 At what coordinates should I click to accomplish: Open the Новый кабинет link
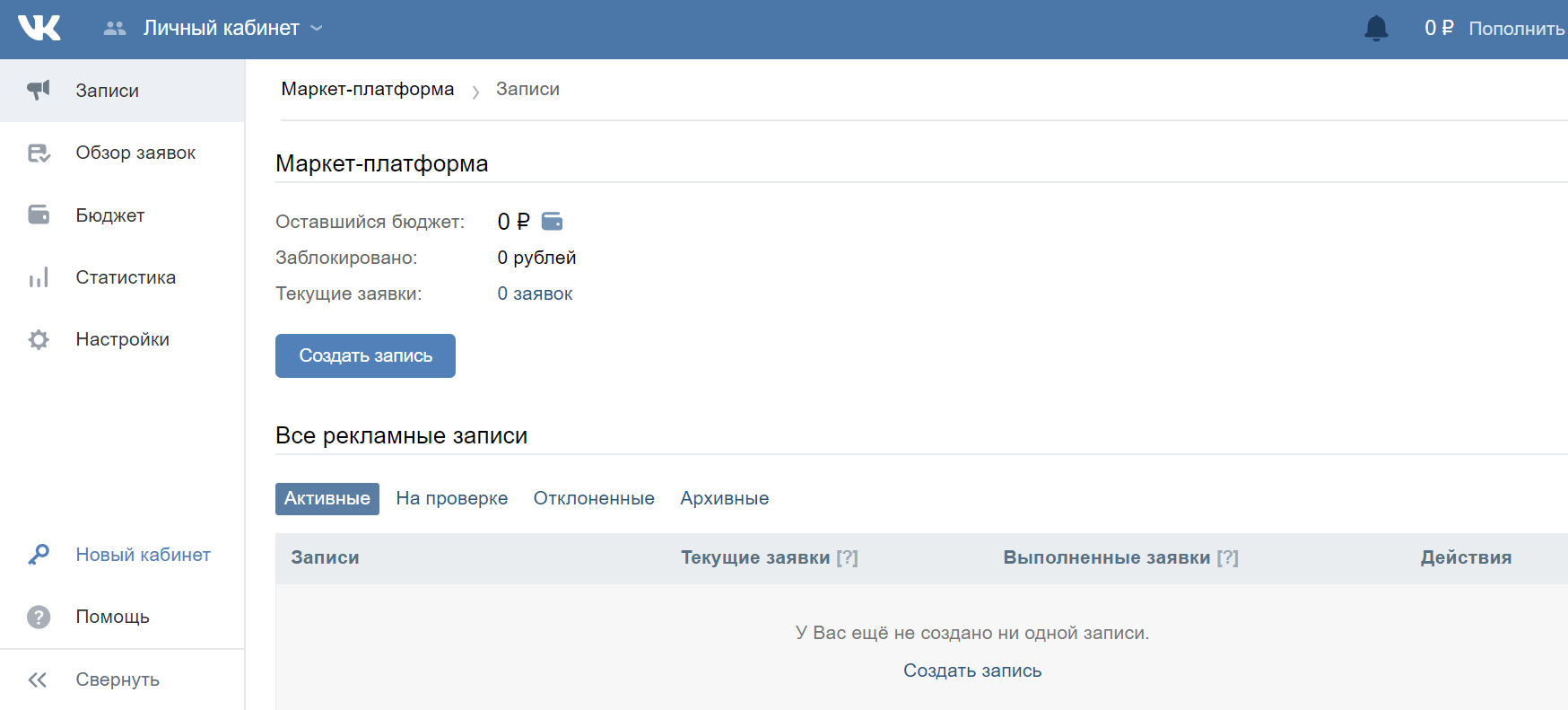point(143,555)
